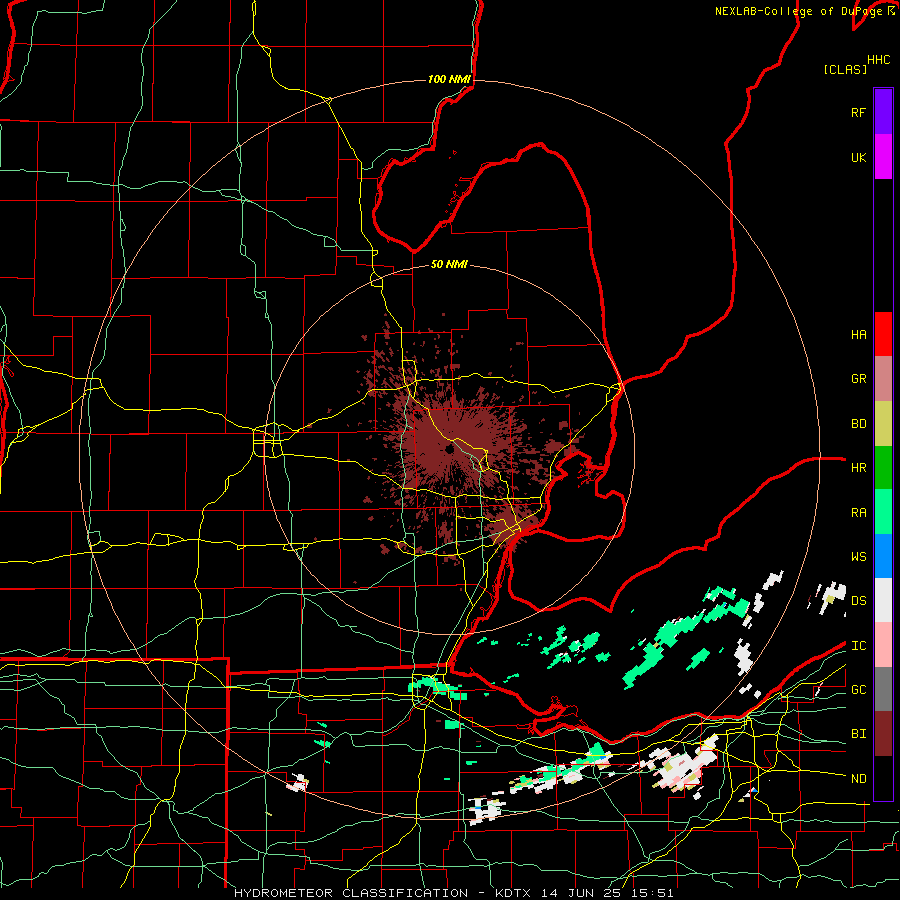
Task: Click the "BI" legend label
Action: 858,734
